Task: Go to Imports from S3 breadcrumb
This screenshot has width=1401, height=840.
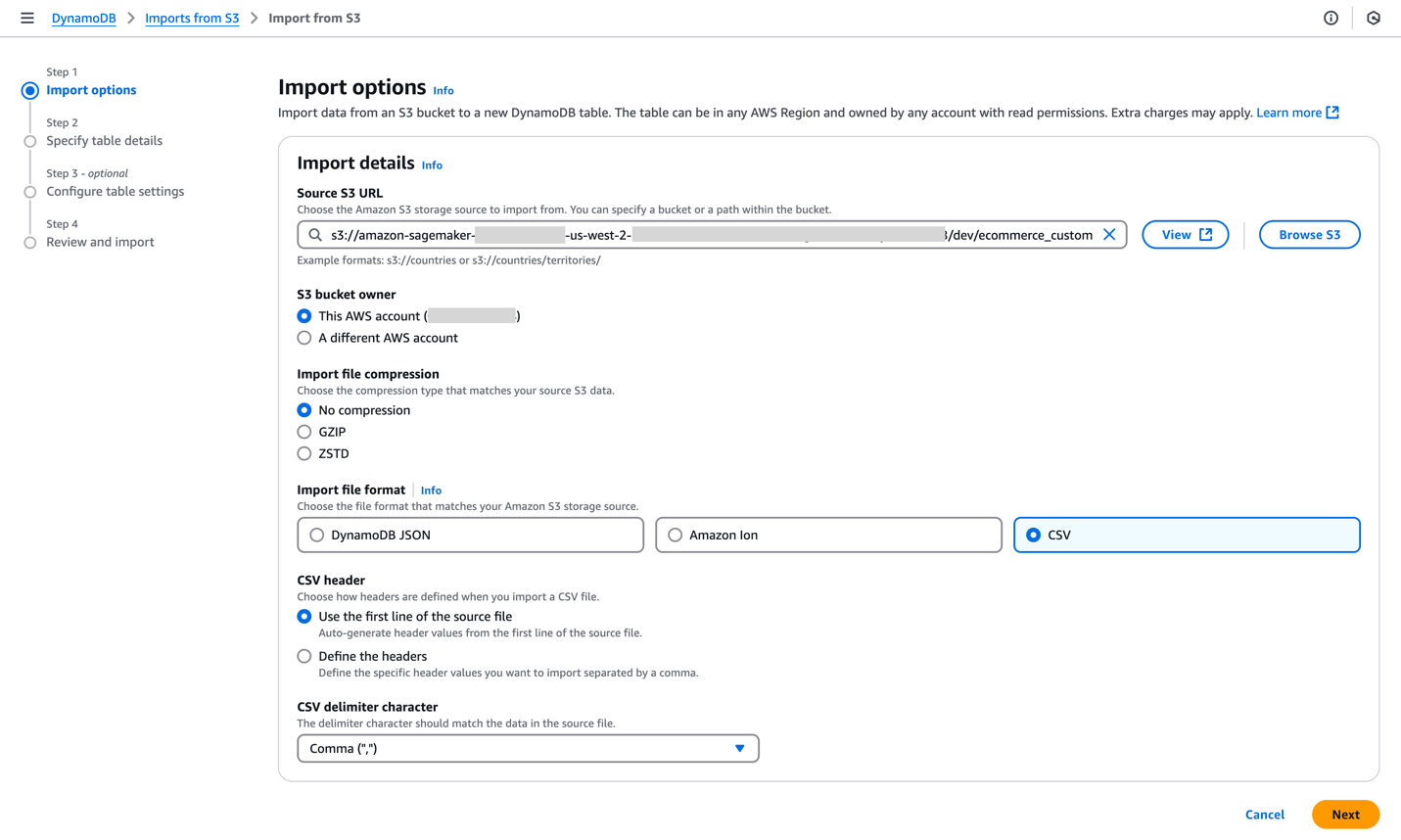Action: 192,18
